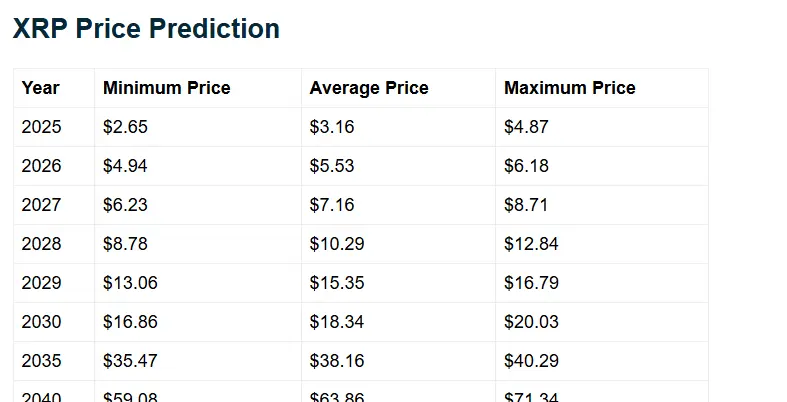Click the 2035 average price $38.16
The width and height of the screenshot is (787, 402).
point(337,361)
